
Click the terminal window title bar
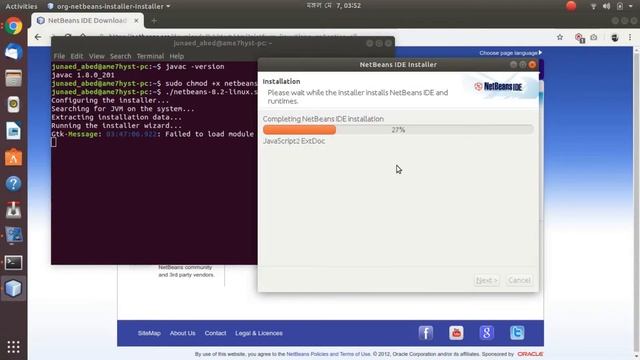click(x=222, y=43)
